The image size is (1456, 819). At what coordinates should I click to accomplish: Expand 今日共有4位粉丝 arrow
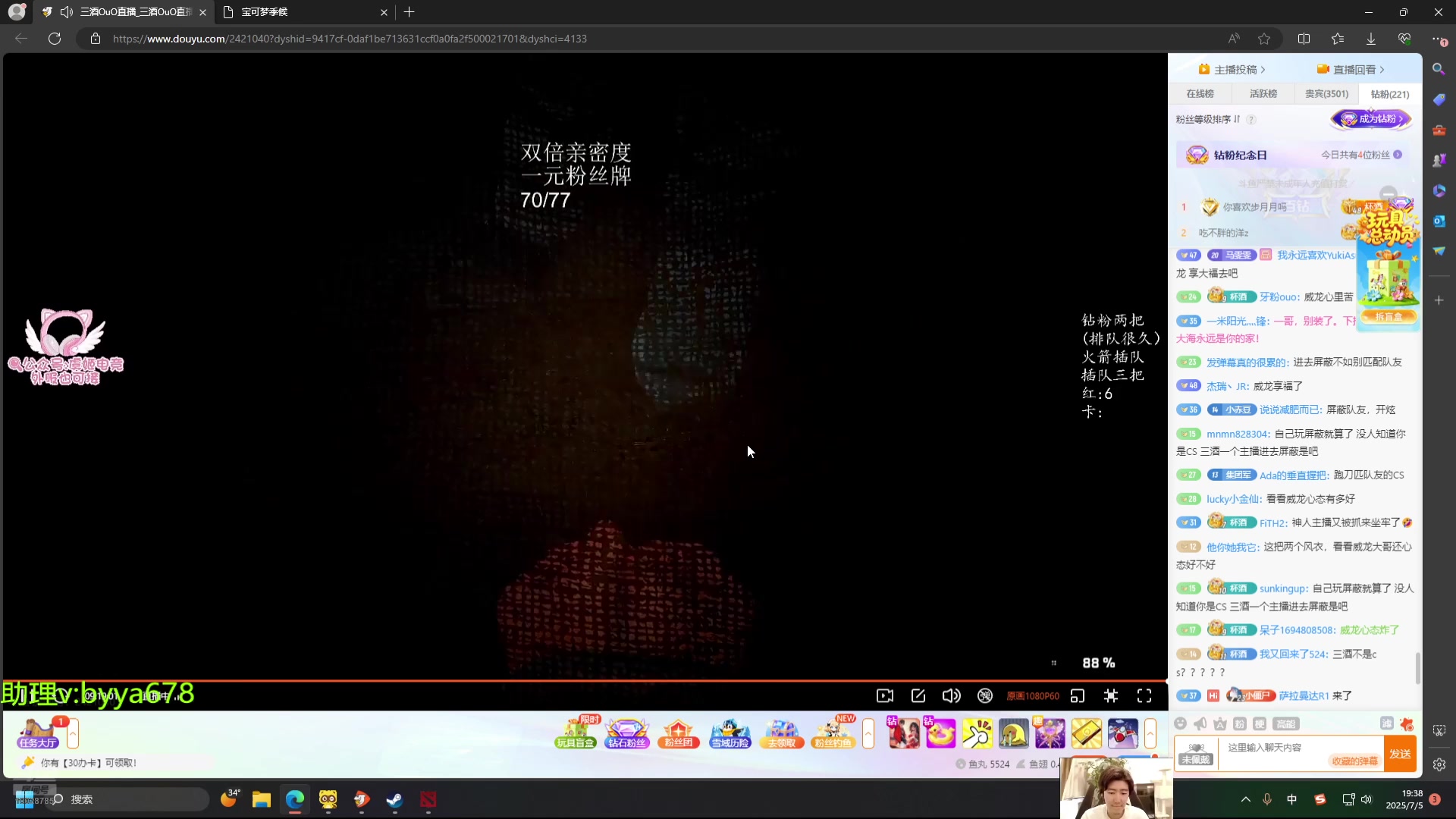coord(1398,155)
